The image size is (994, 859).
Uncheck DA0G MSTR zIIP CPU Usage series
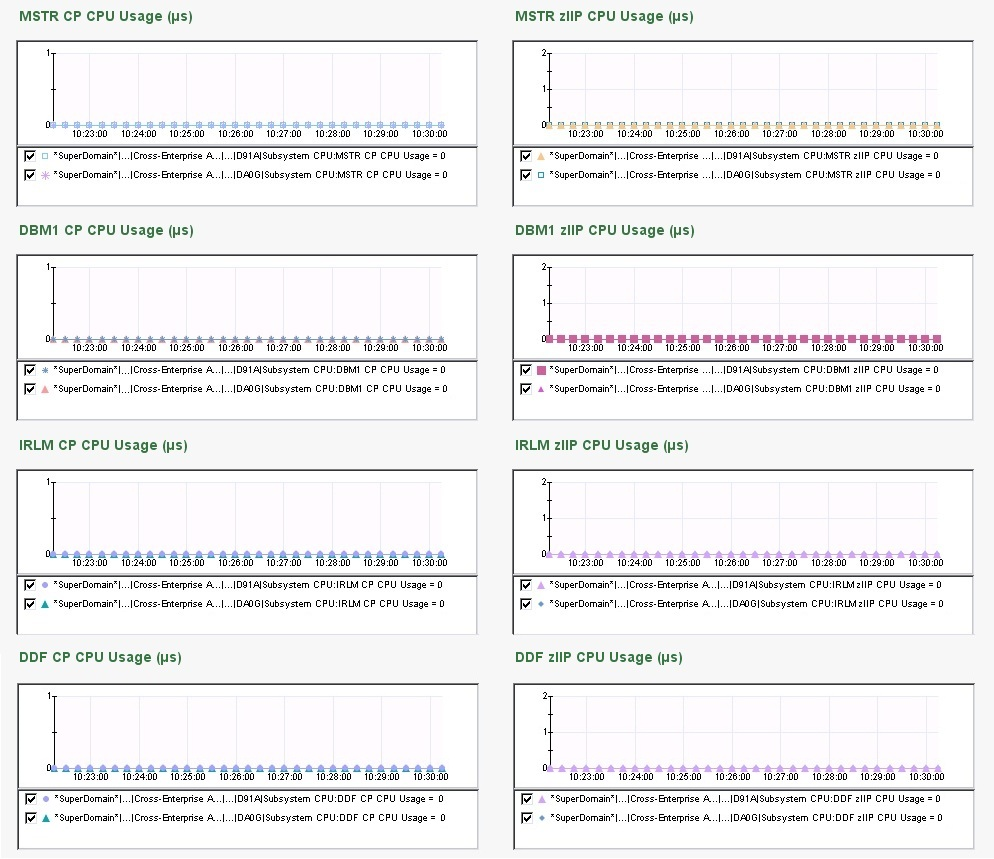click(526, 175)
